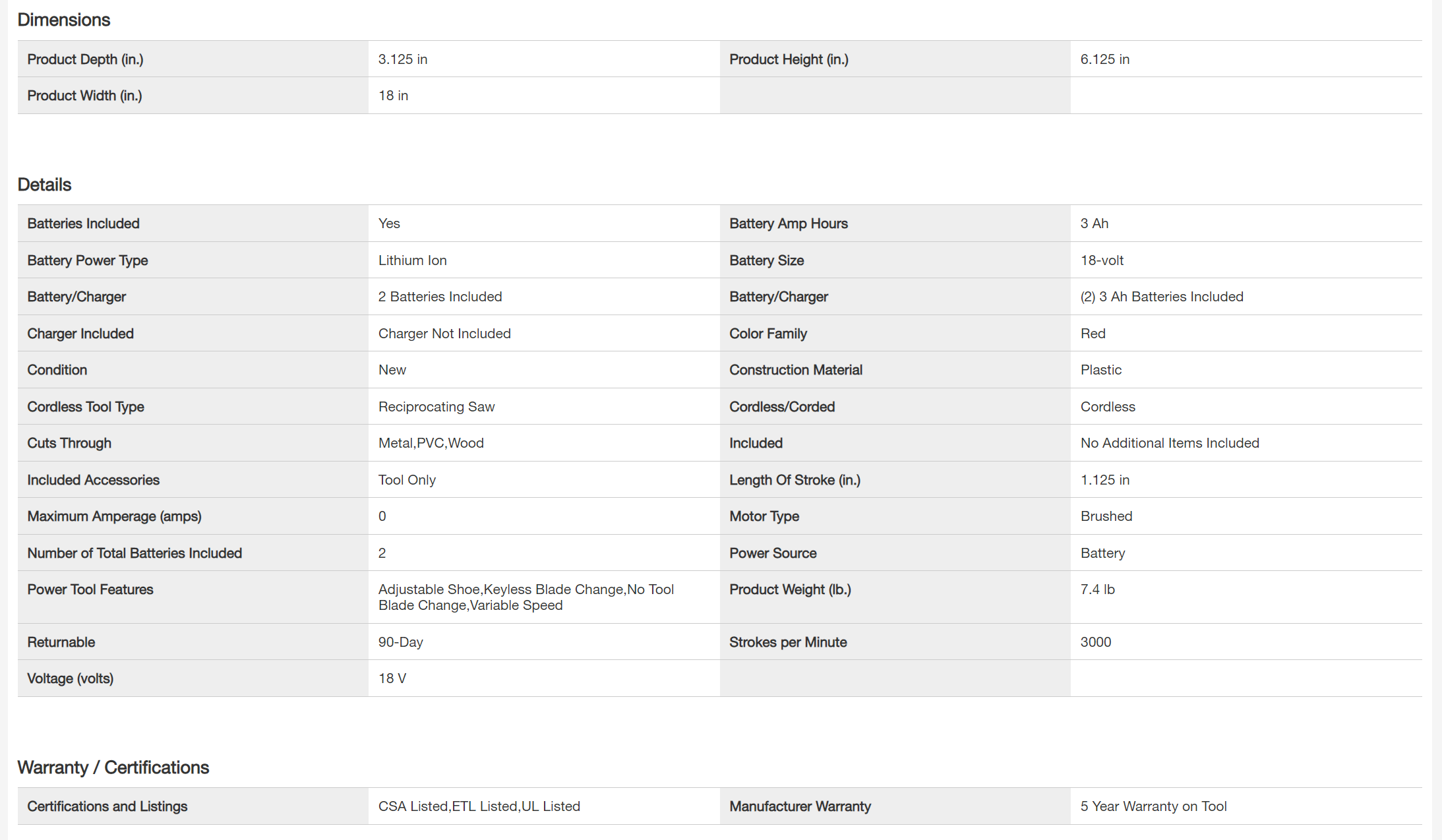Click the 6.125 in height value
Screen dimensions: 1442x840
(1104, 59)
